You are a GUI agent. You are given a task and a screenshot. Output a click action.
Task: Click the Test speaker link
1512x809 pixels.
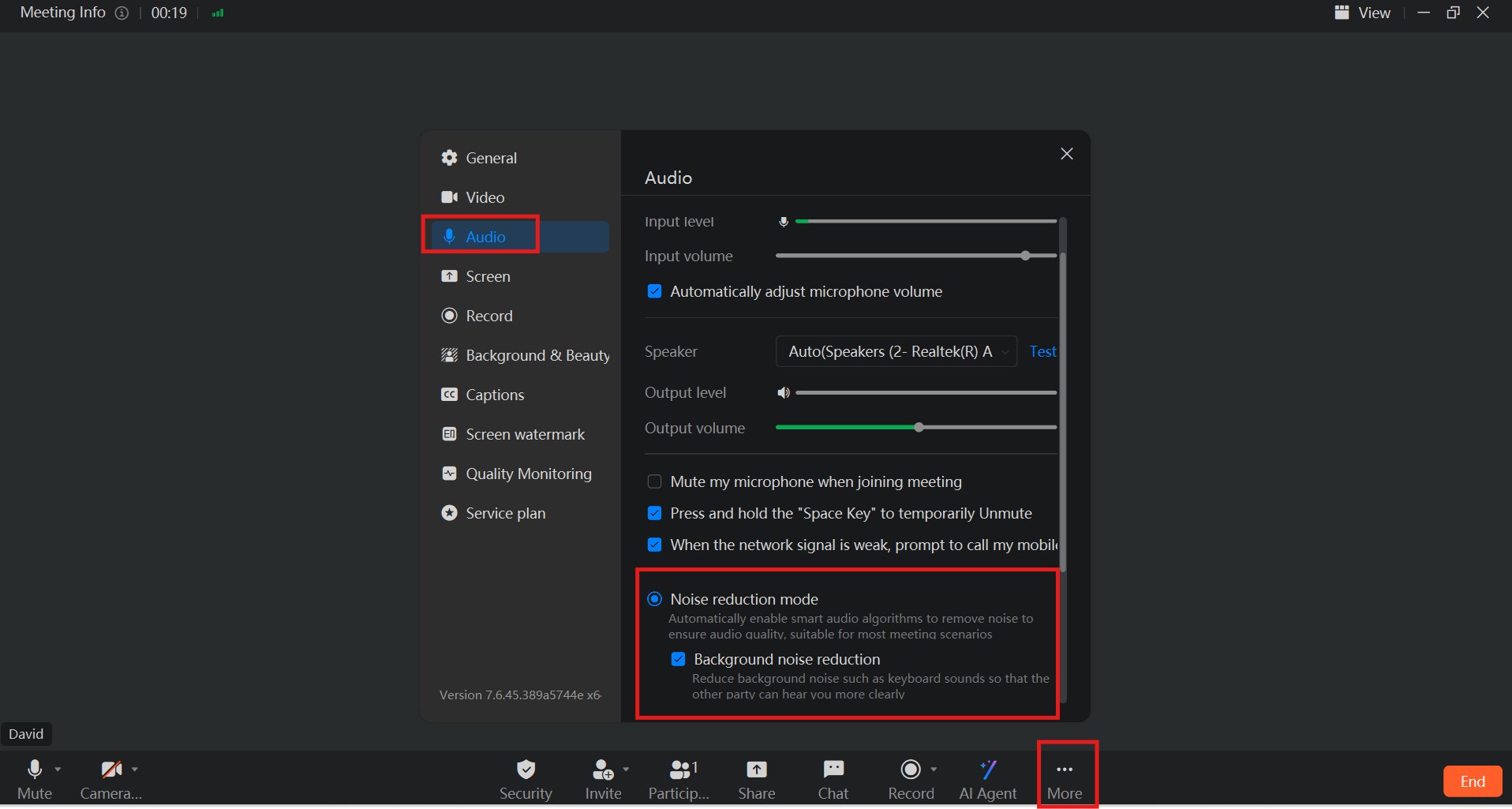[x=1042, y=351]
